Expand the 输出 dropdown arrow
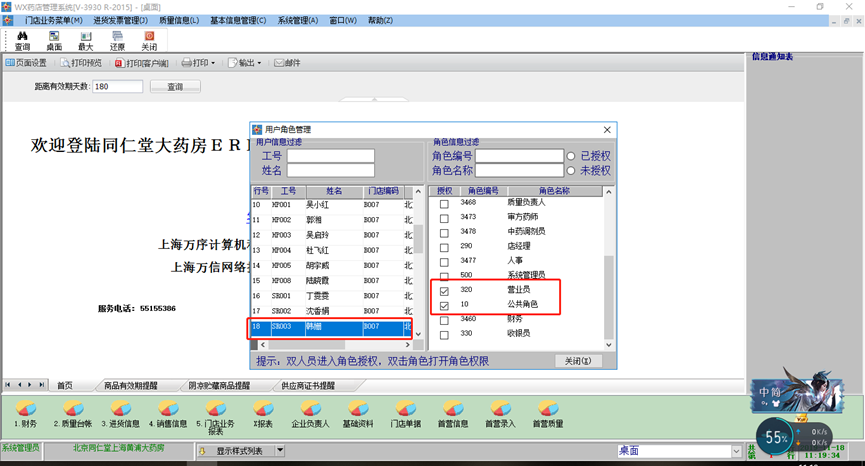Viewport: 865px width, 466px height. pyautogui.click(x=259, y=63)
